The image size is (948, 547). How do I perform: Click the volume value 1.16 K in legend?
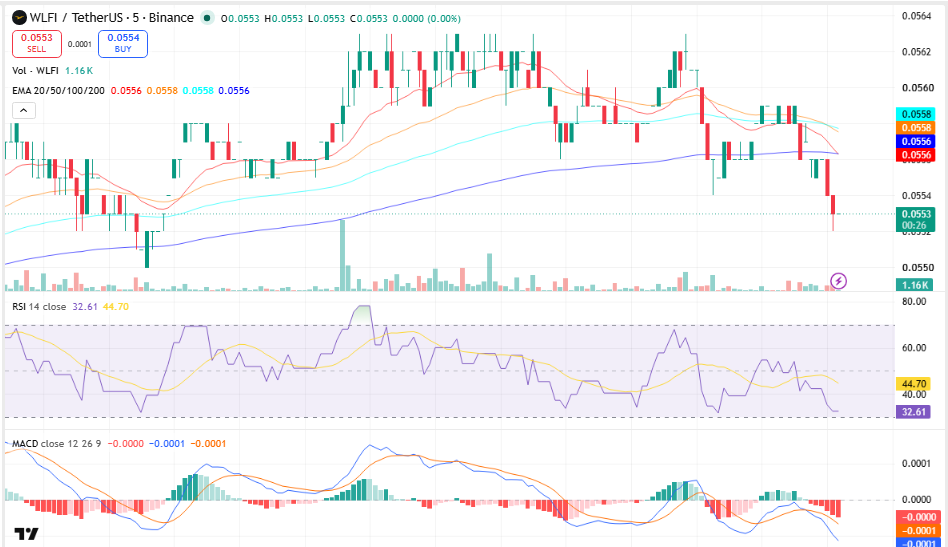79,71
